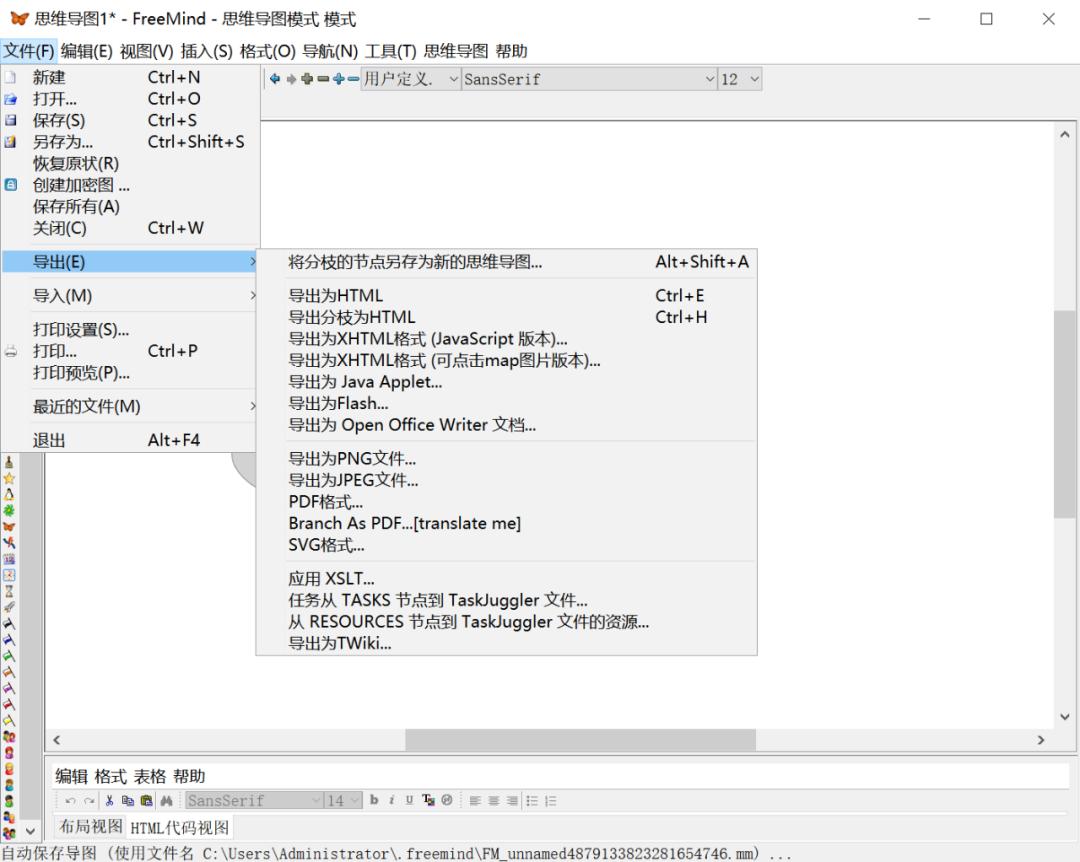Viewport: 1080px width, 862px height.
Task: Click the paste icon in editor toolbar
Action: click(146, 800)
